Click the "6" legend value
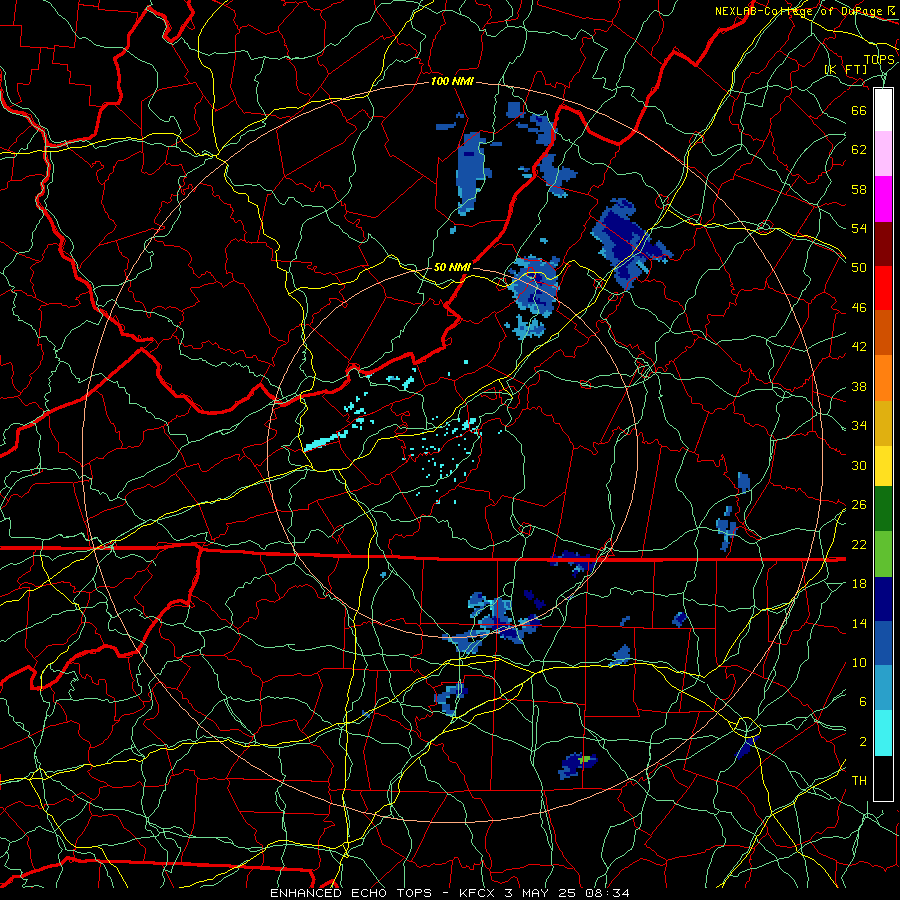Viewport: 900px width, 900px height. pos(863,702)
